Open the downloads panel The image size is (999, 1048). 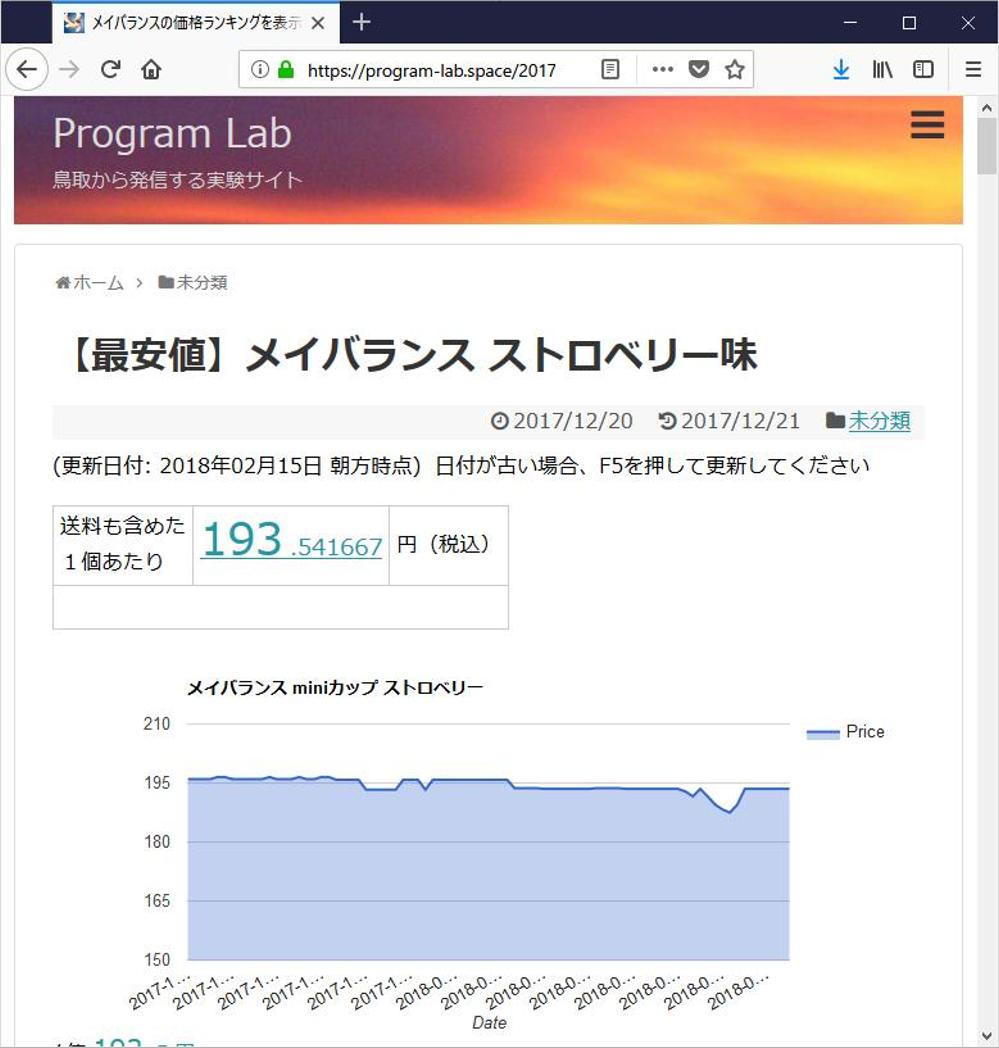tap(841, 69)
